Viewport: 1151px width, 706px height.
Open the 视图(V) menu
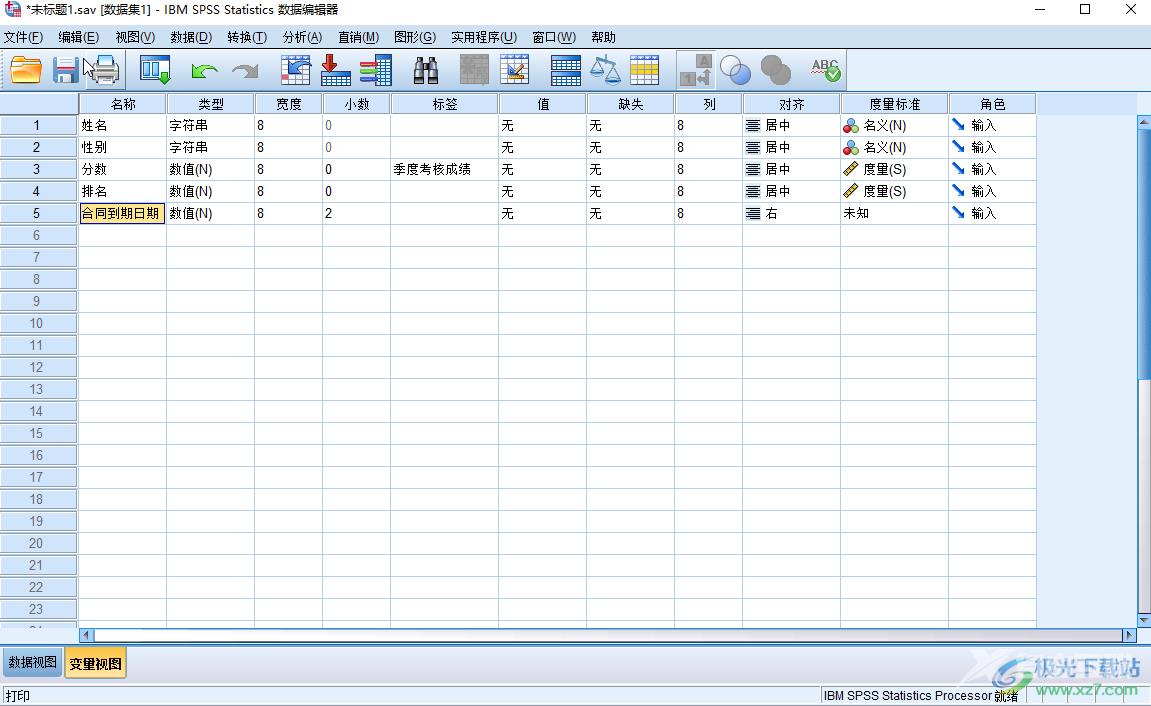tap(135, 37)
